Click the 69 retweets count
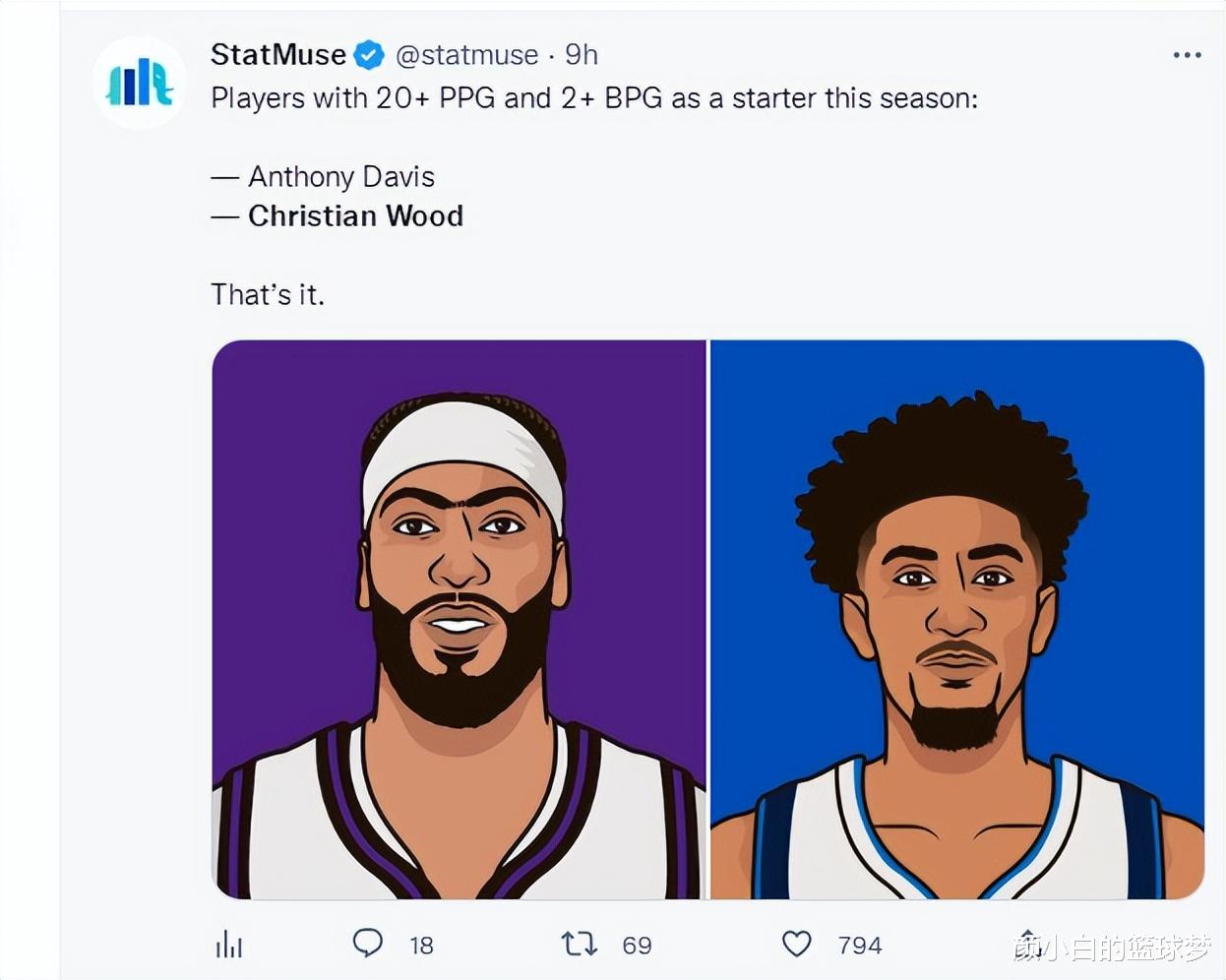Screen dimensions: 1226x980 pos(638,946)
